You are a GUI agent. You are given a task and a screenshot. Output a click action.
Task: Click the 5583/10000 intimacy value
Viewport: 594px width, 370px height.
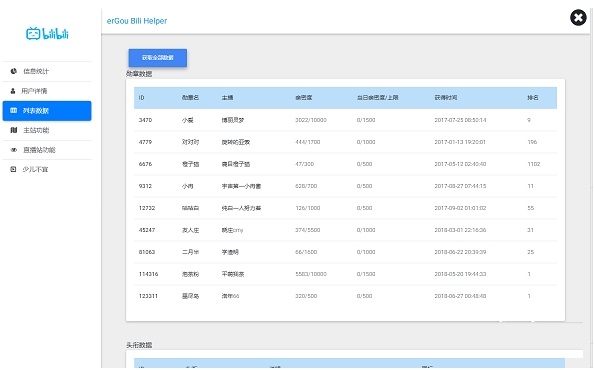coord(311,274)
